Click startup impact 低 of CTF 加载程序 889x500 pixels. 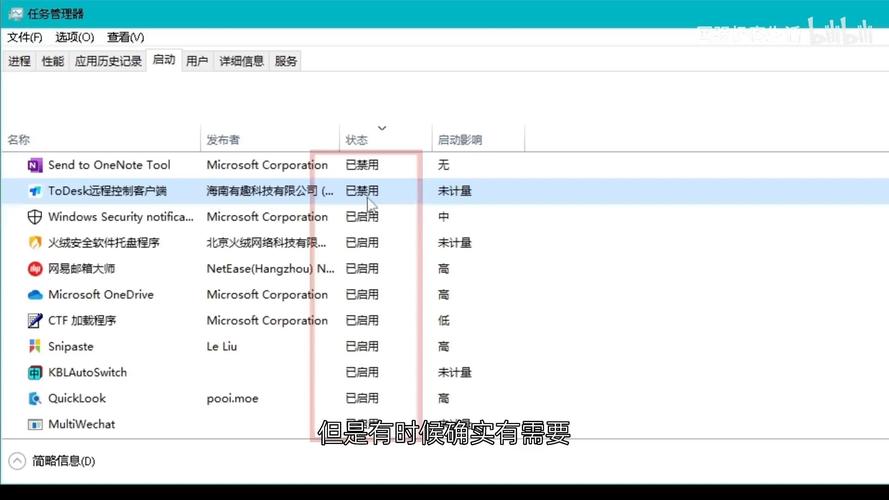443,321
